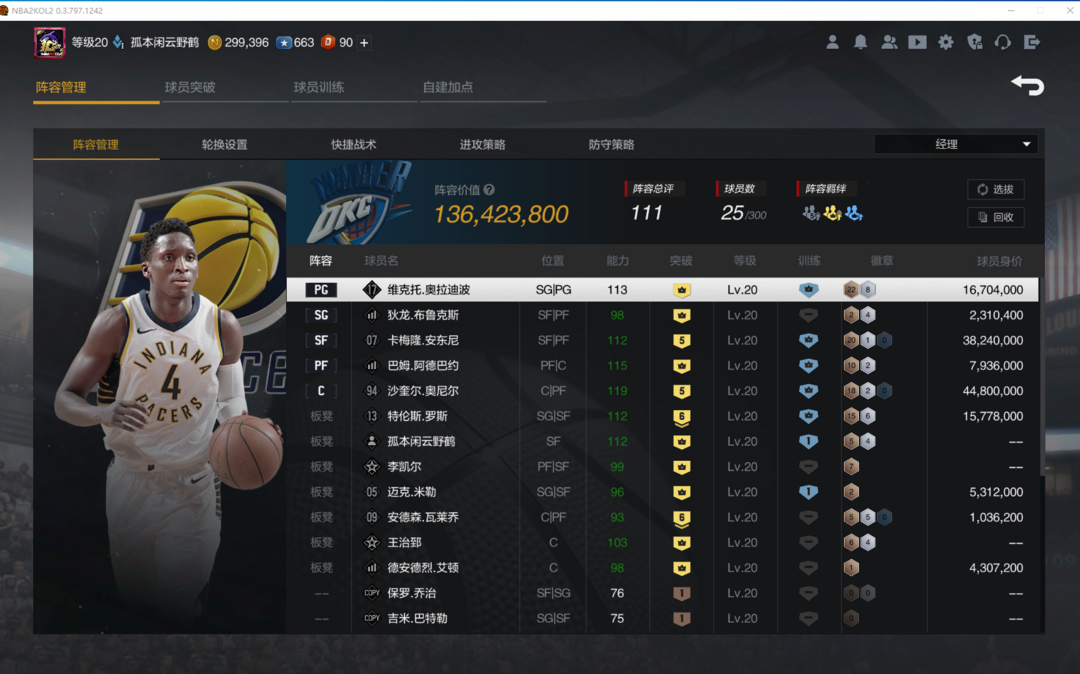Screen dimensions: 1080x674
Task: Open the player profile silhouette icon
Action: [833, 42]
